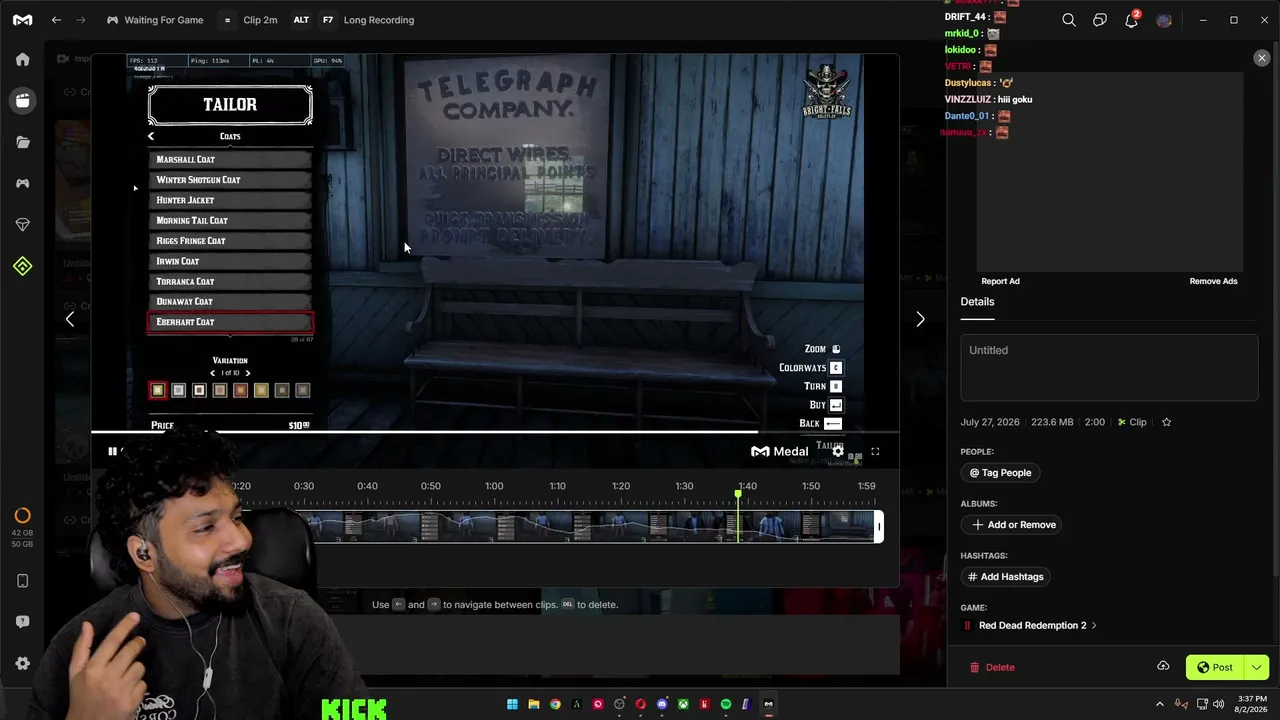The height and width of the screenshot is (720, 1280).
Task: Click the Report Ad link
Action: click(1000, 281)
